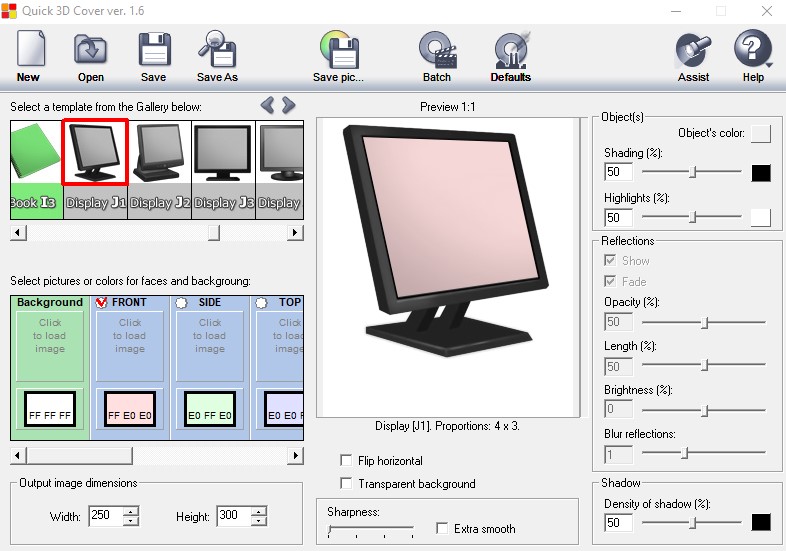This screenshot has height=551, width=786.
Task: Open the black Shadow color swatch
Action: 760,522
